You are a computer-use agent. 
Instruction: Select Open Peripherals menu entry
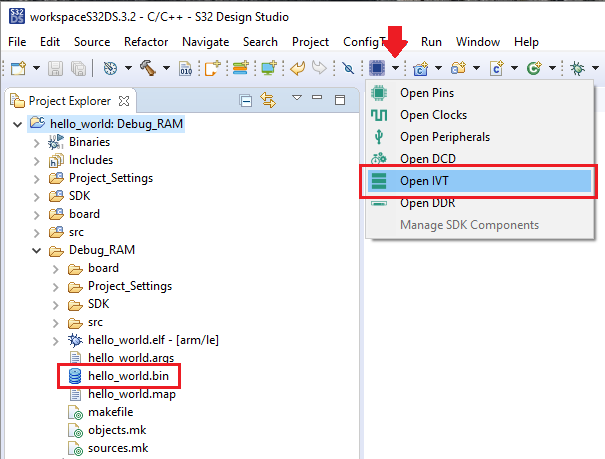coord(479,137)
